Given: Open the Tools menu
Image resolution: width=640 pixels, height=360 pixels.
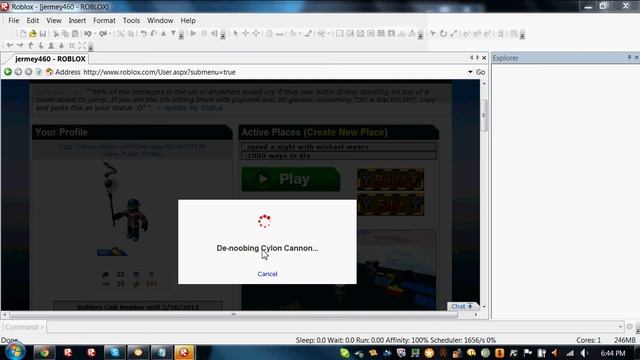Looking at the screenshot, I should click(x=131, y=20).
